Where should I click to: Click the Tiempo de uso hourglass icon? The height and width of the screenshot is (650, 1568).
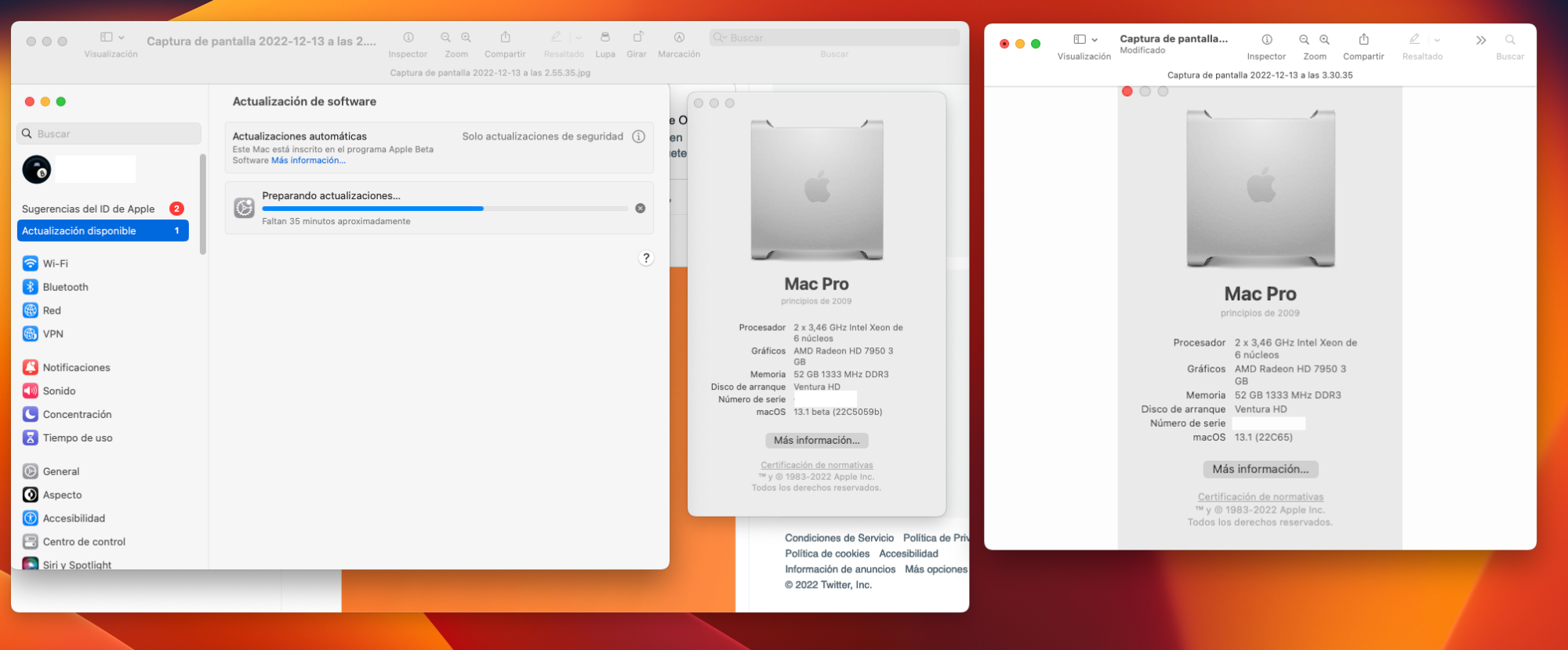pyautogui.click(x=31, y=438)
